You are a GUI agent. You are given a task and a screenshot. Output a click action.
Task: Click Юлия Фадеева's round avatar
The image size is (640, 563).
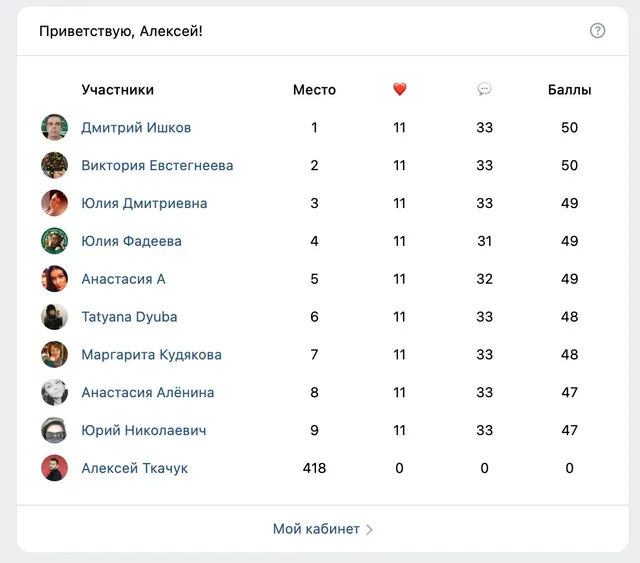point(54,241)
